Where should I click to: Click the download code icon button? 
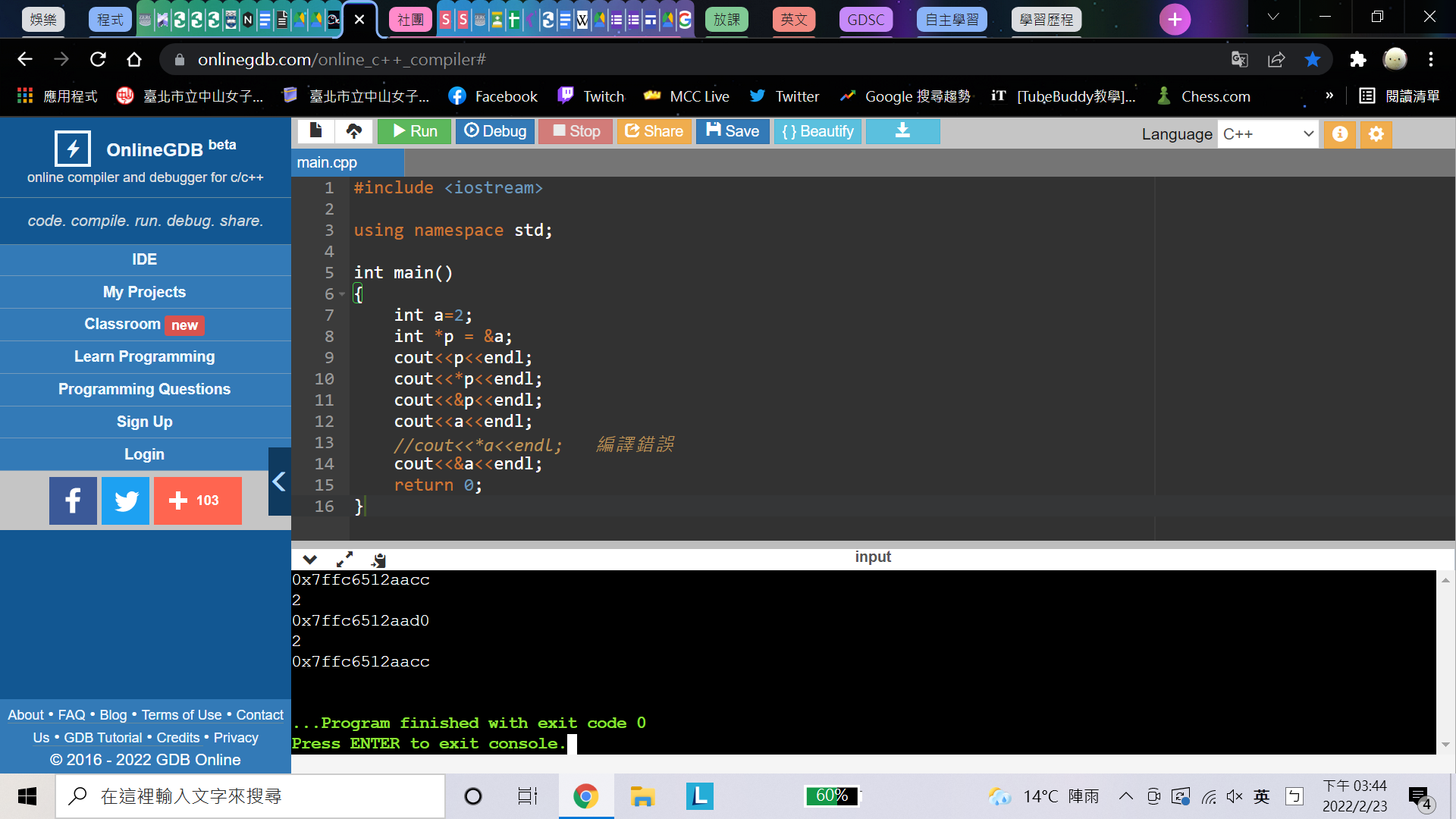click(x=902, y=131)
